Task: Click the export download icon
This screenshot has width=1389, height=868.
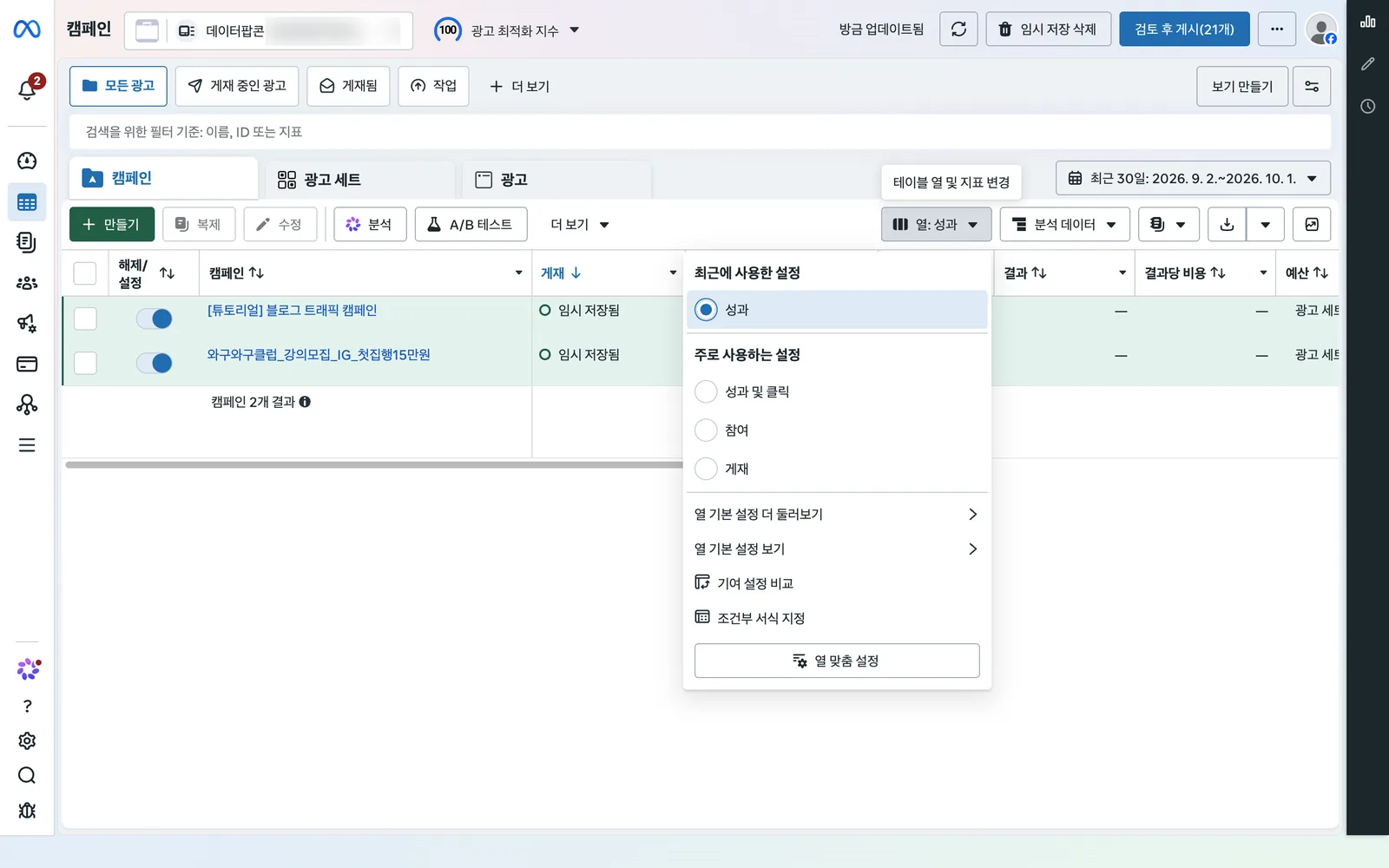Action: [1227, 225]
